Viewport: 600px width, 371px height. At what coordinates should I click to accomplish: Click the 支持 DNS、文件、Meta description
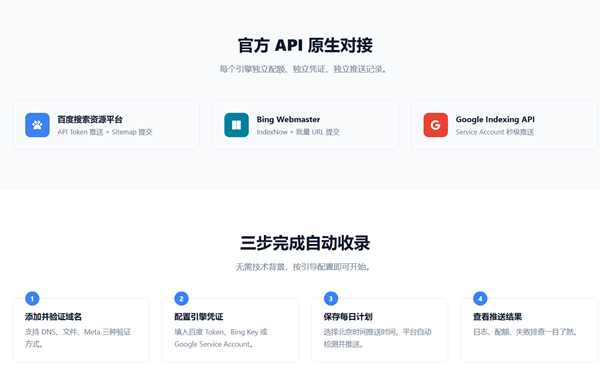pos(78,338)
